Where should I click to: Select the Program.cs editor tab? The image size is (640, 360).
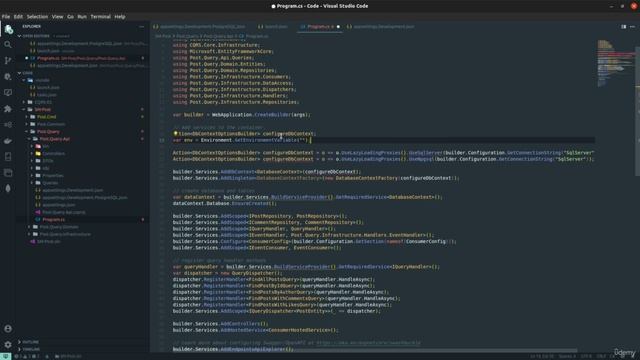[x=320, y=27]
